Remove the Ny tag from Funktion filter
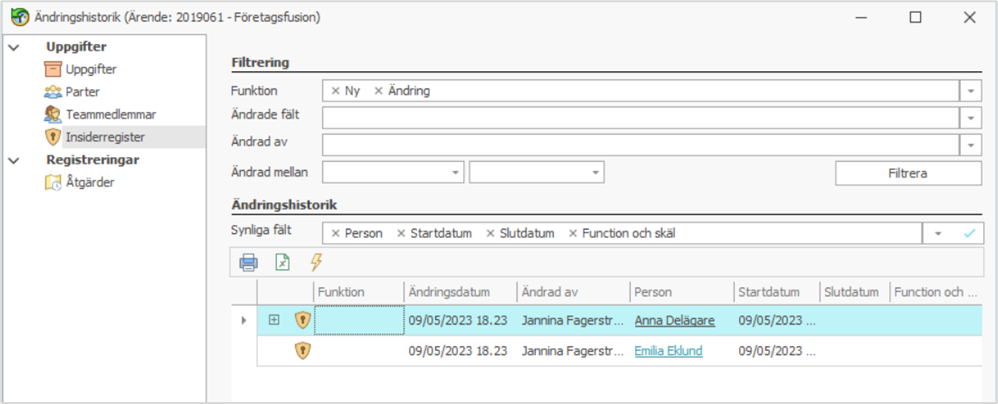This screenshot has width=998, height=404. pos(335,91)
